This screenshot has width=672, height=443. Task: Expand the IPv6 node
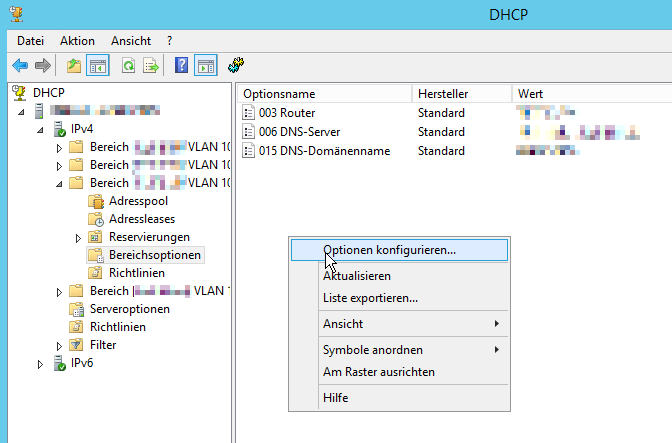(x=41, y=364)
